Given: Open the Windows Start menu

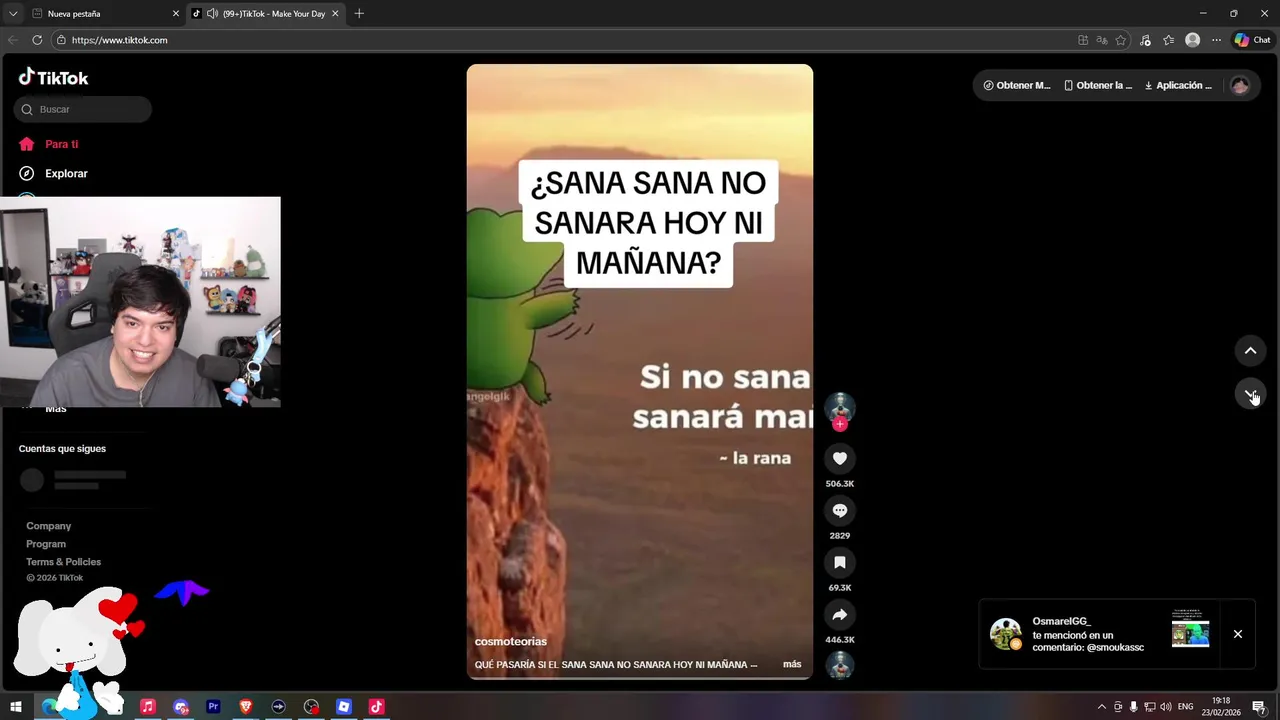Looking at the screenshot, I should (x=16, y=707).
